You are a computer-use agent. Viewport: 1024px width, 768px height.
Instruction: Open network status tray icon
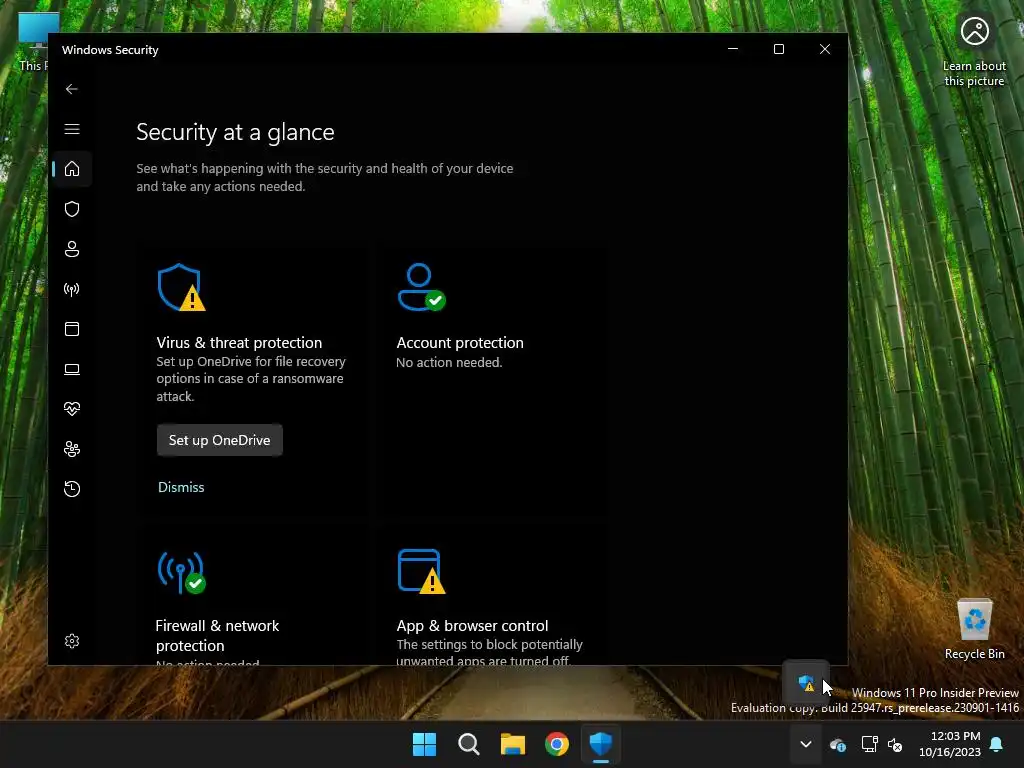click(869, 744)
